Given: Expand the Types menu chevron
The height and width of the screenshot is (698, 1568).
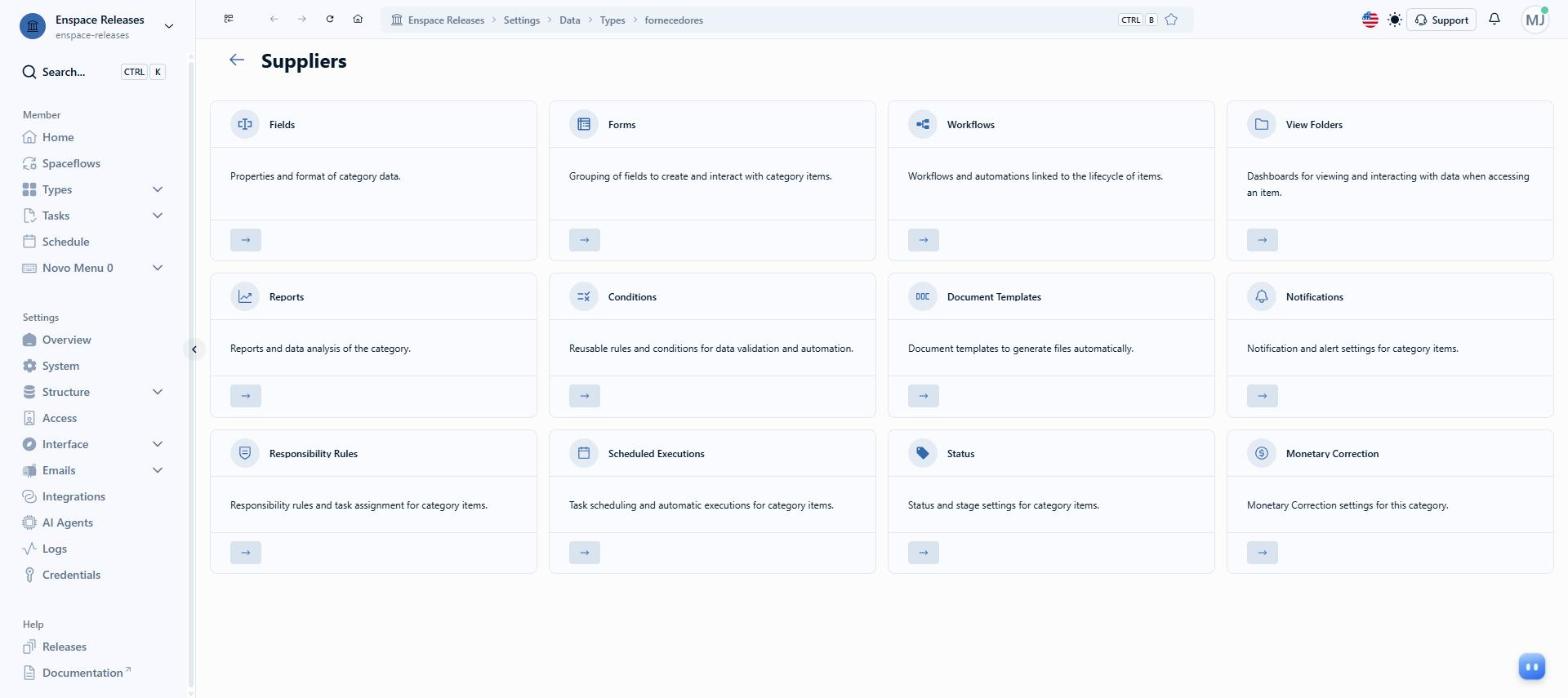Looking at the screenshot, I should (157, 189).
